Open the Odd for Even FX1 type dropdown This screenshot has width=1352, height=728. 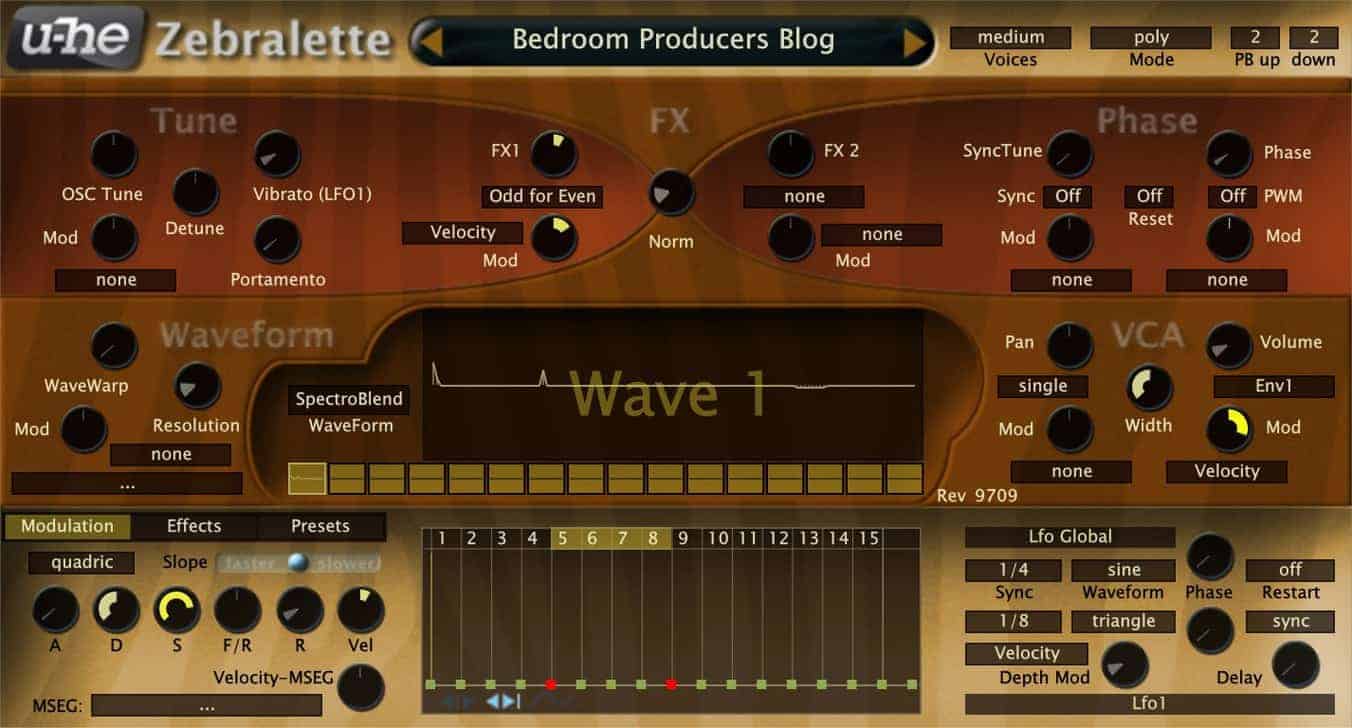(x=542, y=196)
